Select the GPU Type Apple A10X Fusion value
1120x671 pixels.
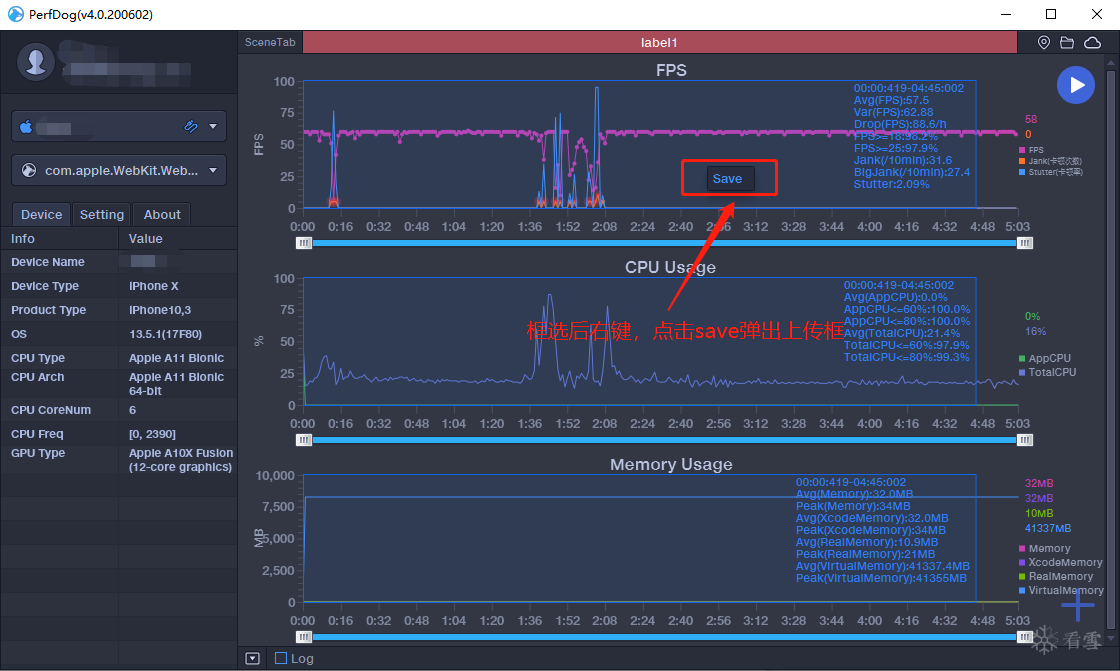[x=181, y=460]
